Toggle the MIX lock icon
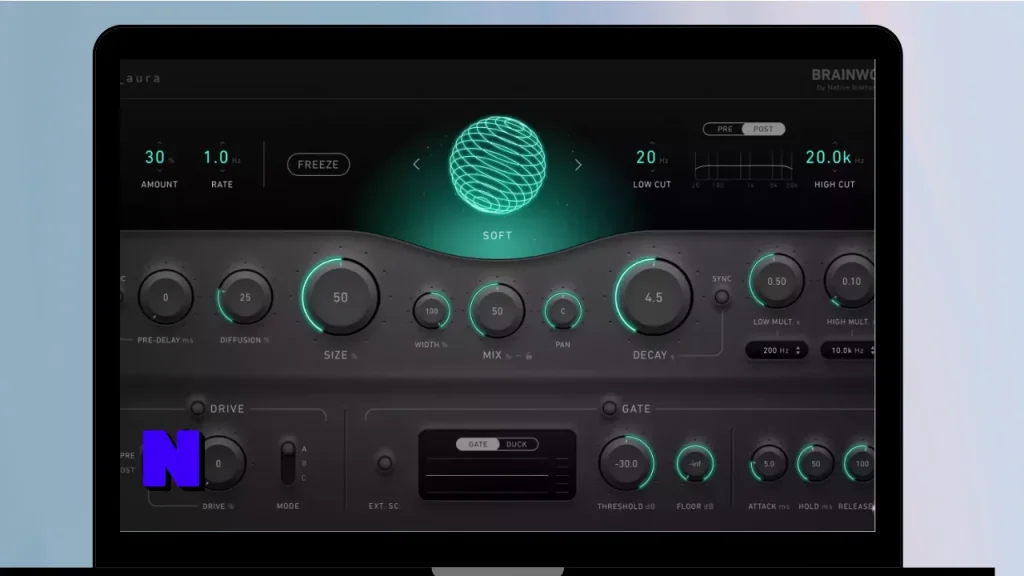The height and width of the screenshot is (576, 1024). pos(528,356)
